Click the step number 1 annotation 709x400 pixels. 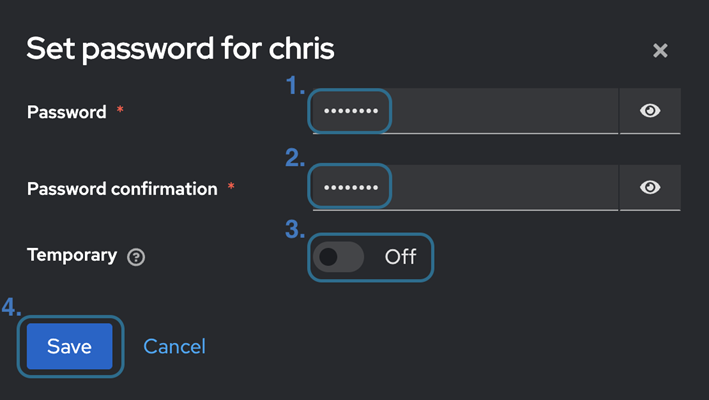[x=294, y=87]
